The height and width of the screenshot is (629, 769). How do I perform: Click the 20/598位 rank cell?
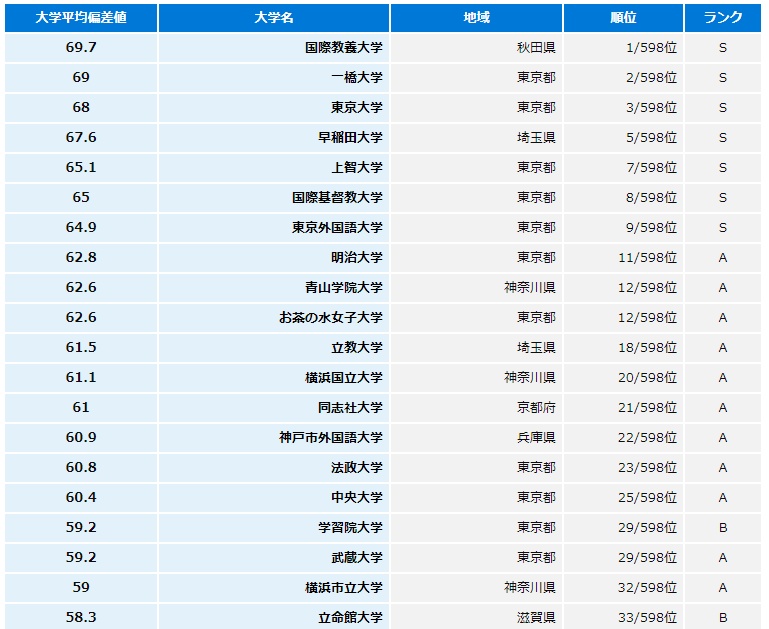point(623,377)
